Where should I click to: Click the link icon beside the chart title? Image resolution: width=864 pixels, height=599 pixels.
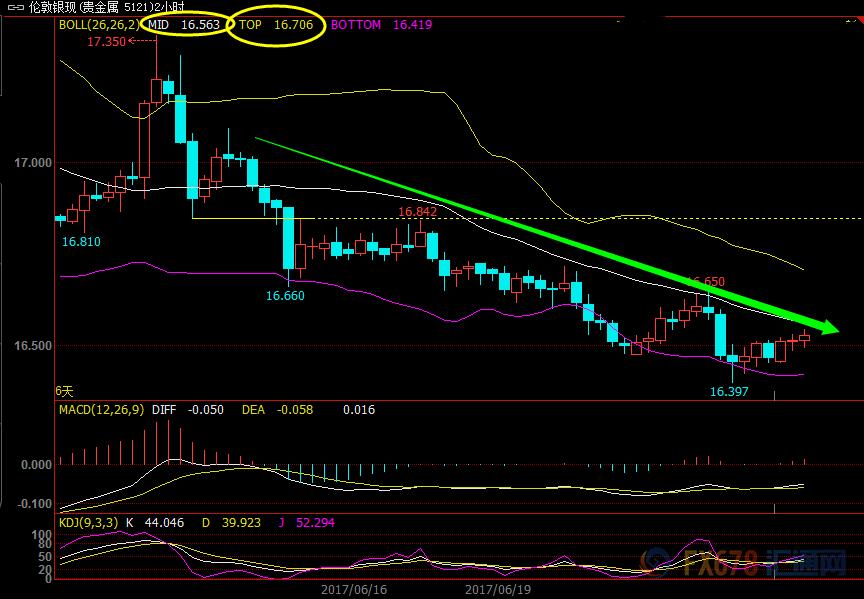[x=14, y=7]
